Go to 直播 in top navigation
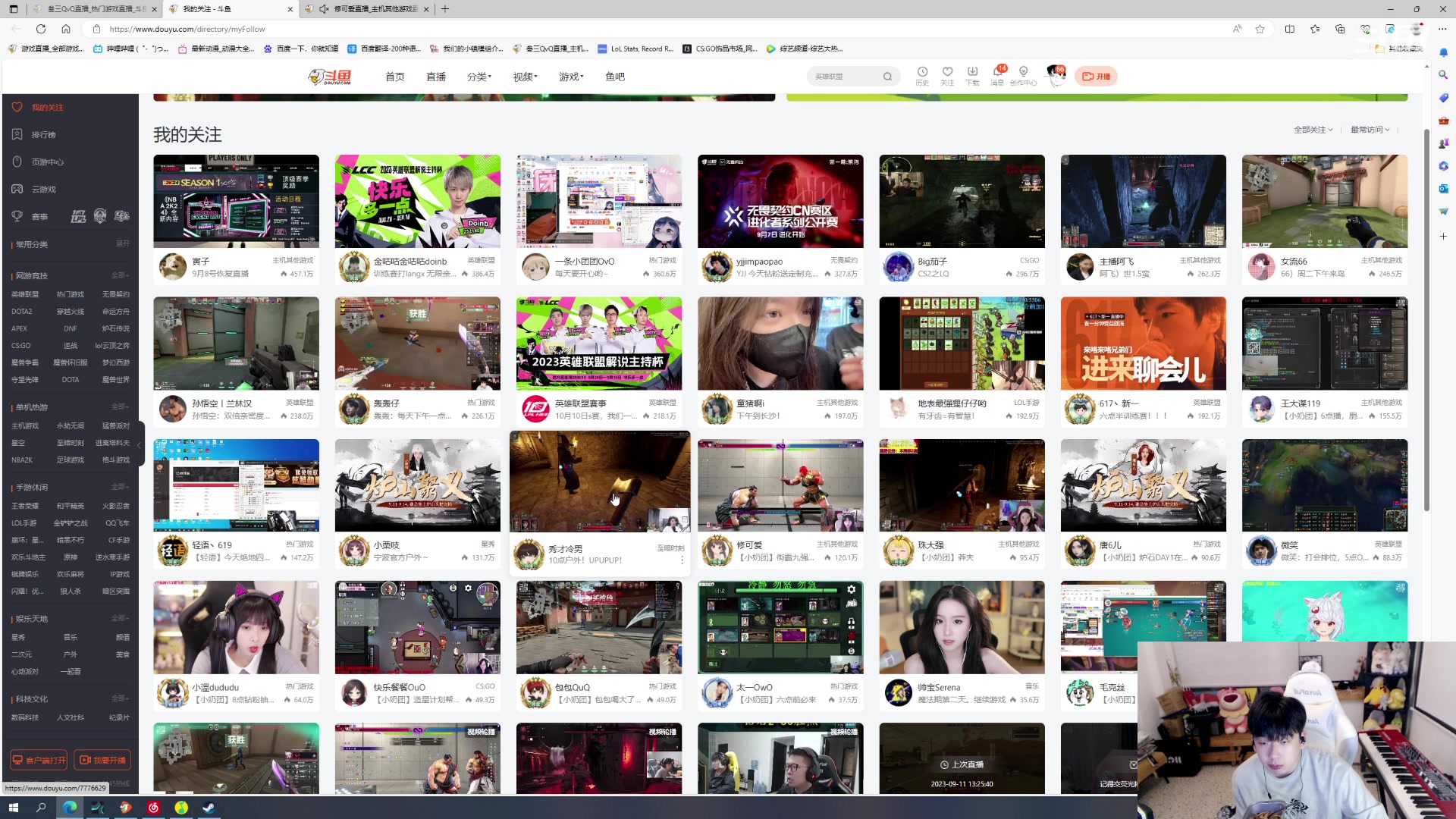The image size is (1456, 819). click(436, 77)
